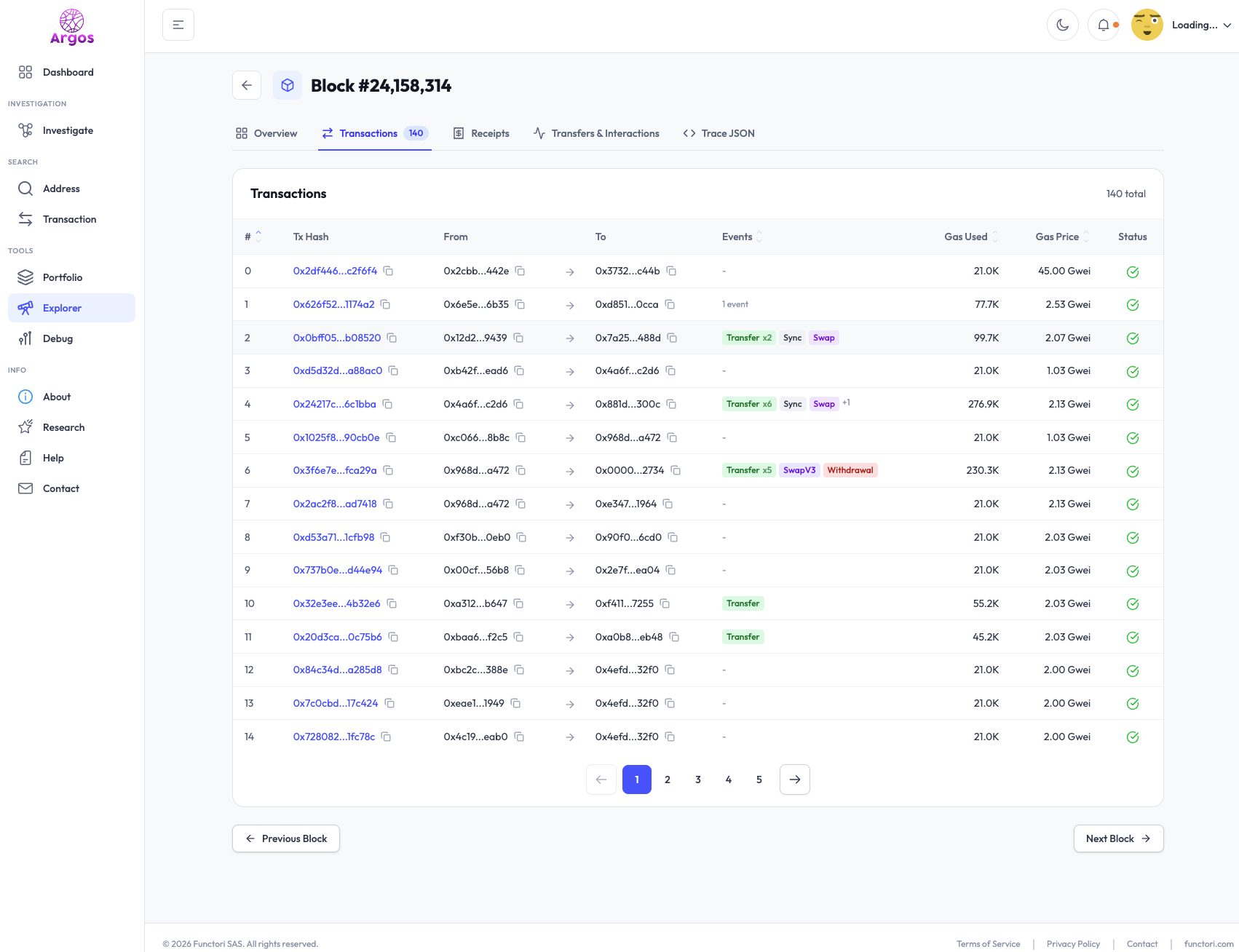Viewport: 1239px width, 952px height.
Task: Go to Next Block
Action: pyautogui.click(x=1118, y=838)
